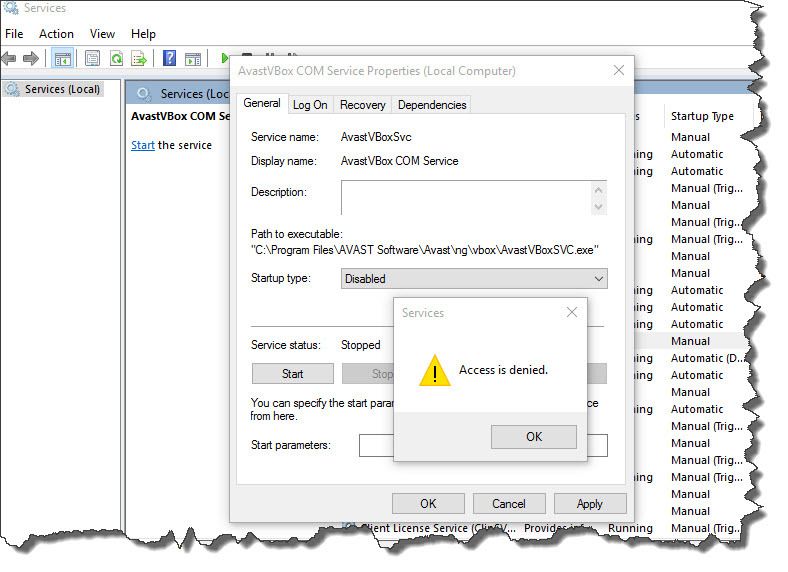788x572 pixels.
Task: Click OK in the Access is denied box
Action: 534,437
